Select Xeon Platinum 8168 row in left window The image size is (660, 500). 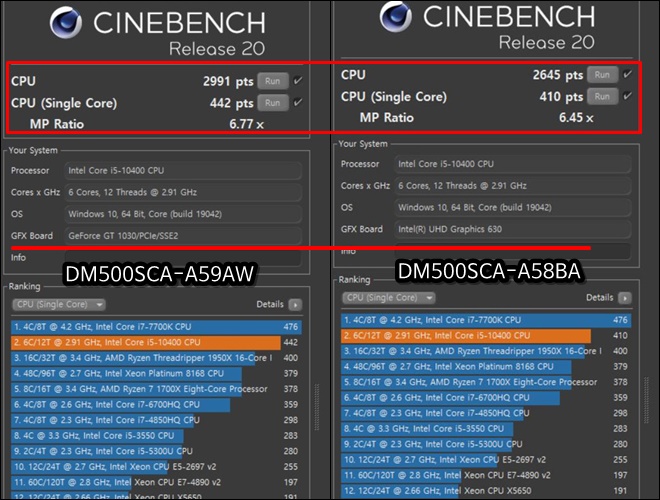click(156, 373)
